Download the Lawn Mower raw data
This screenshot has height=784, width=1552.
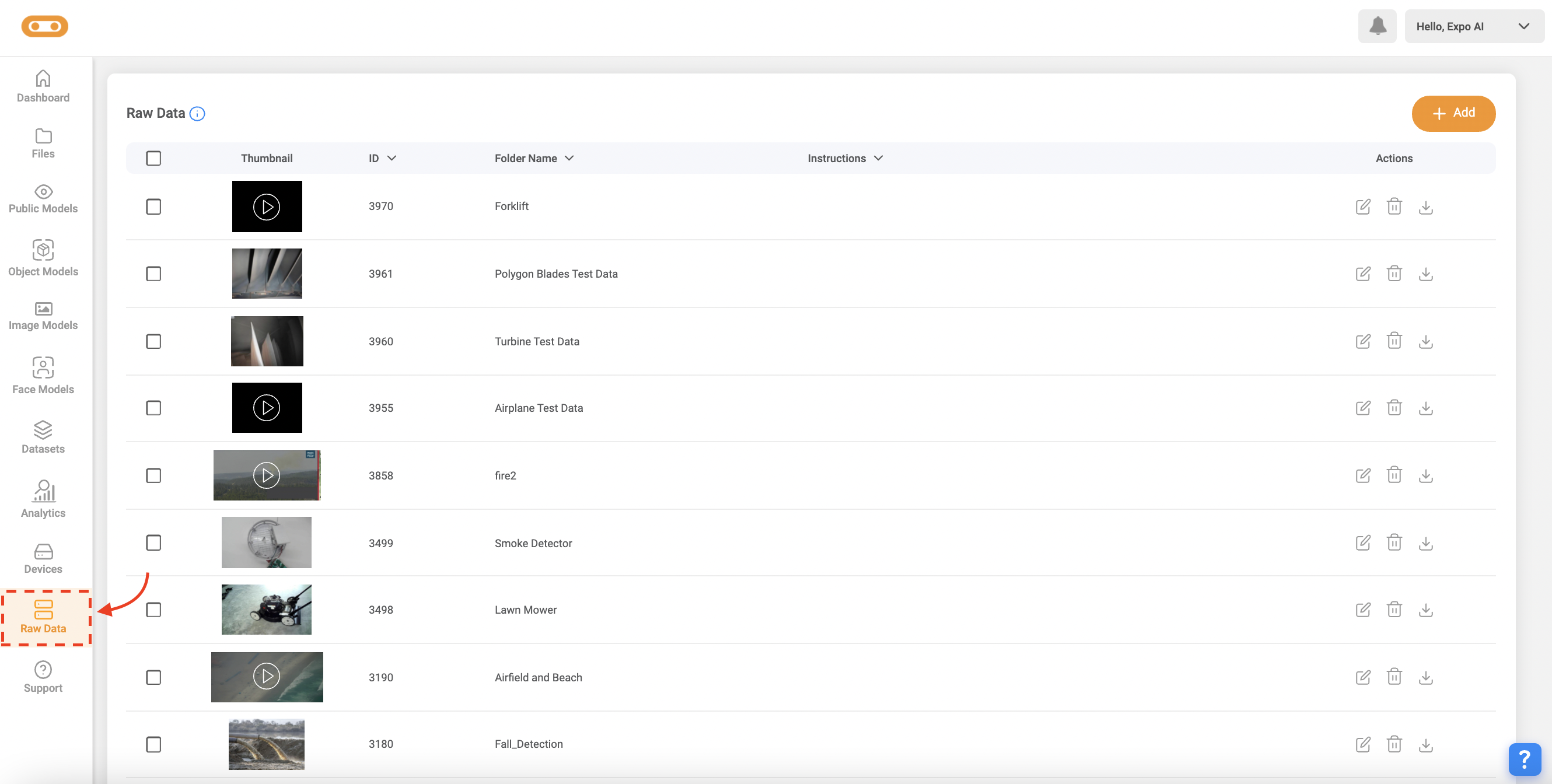point(1425,610)
